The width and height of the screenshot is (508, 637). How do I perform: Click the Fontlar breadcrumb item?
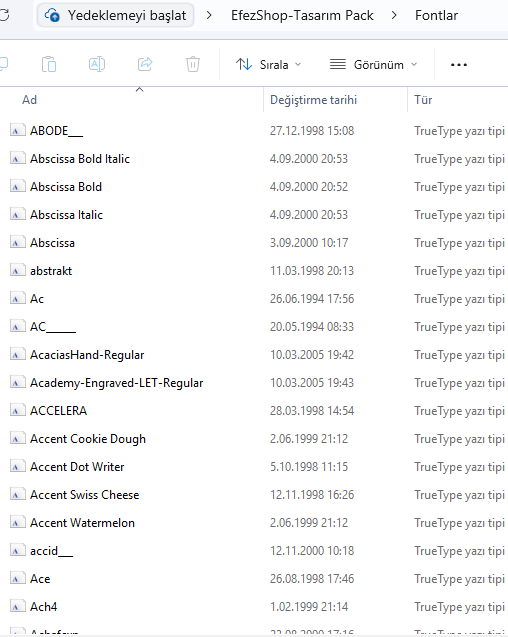pos(436,15)
